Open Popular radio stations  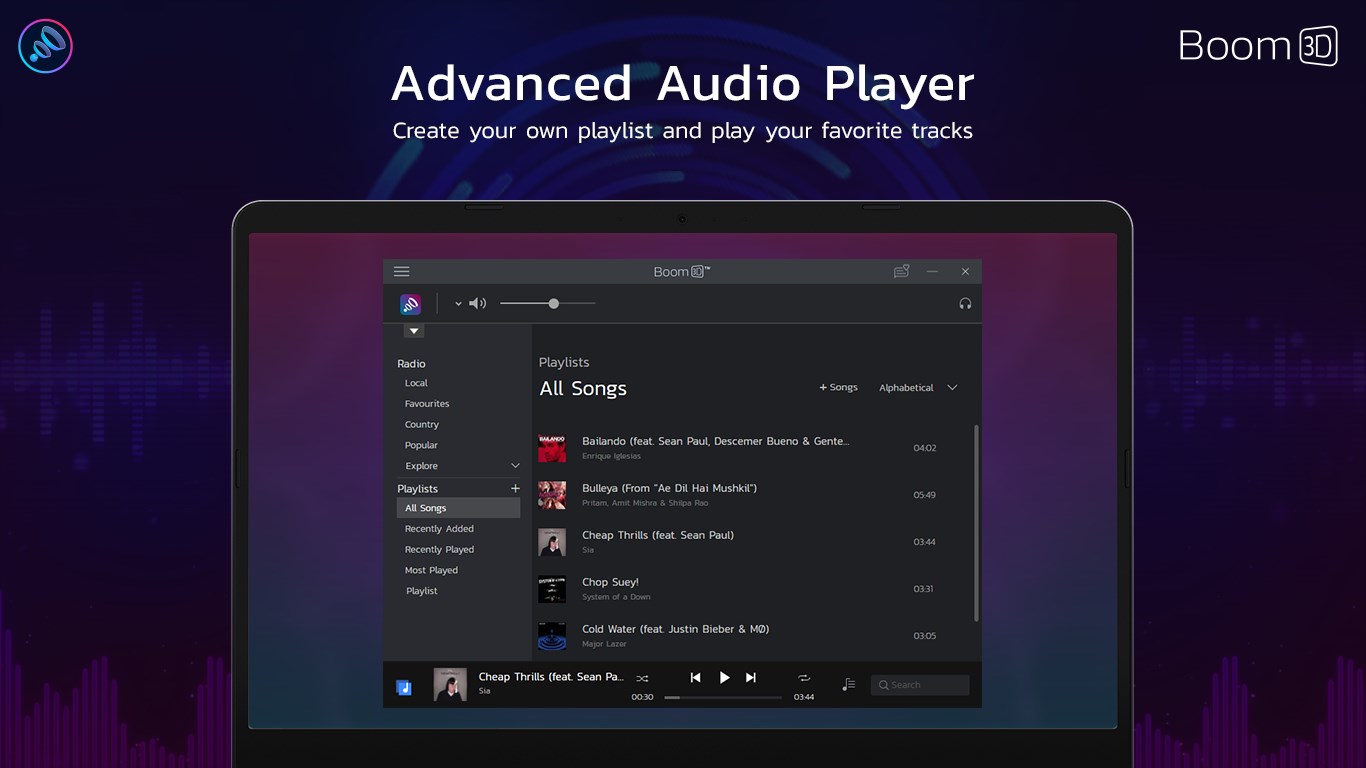pos(421,445)
